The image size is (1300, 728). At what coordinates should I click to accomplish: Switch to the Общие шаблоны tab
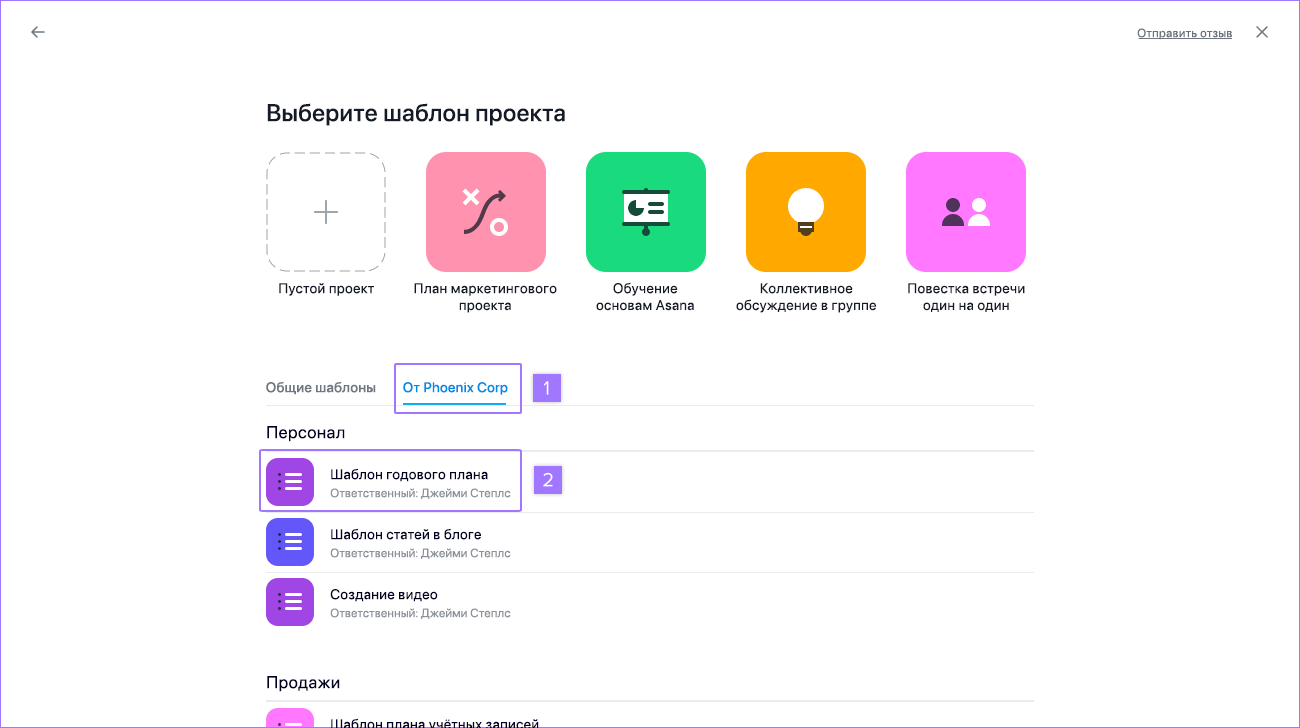click(x=321, y=387)
